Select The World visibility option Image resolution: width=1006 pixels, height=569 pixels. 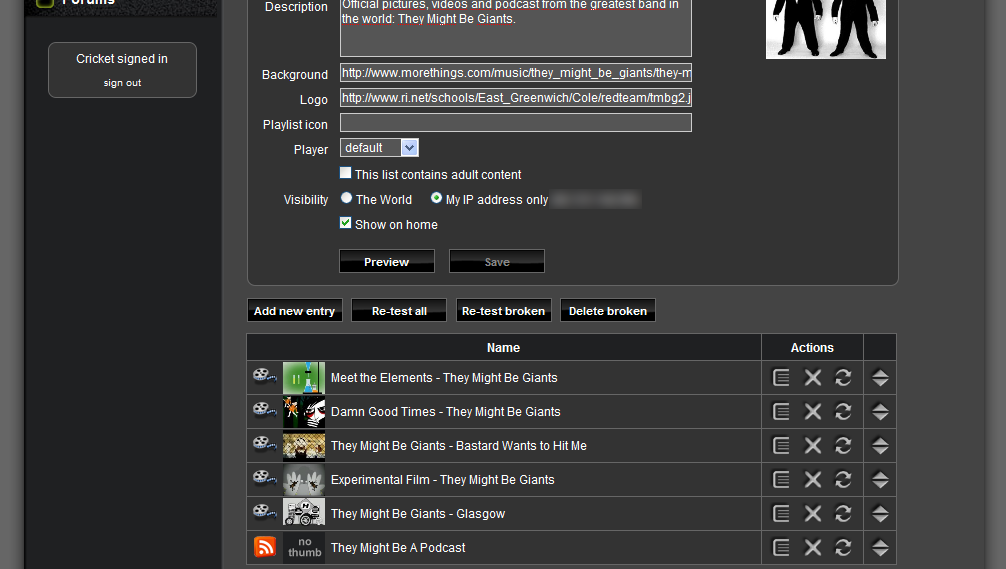coord(347,198)
